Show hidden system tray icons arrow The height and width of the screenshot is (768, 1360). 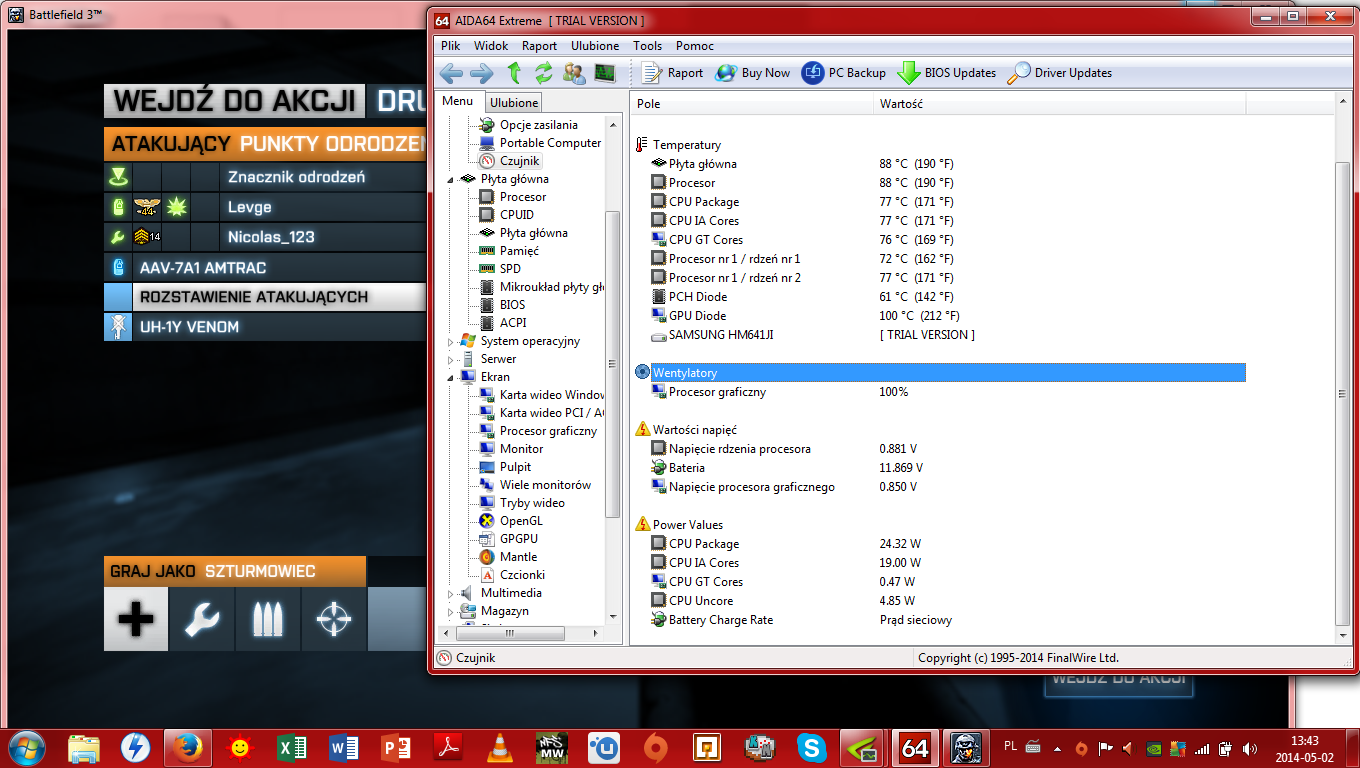(1059, 748)
